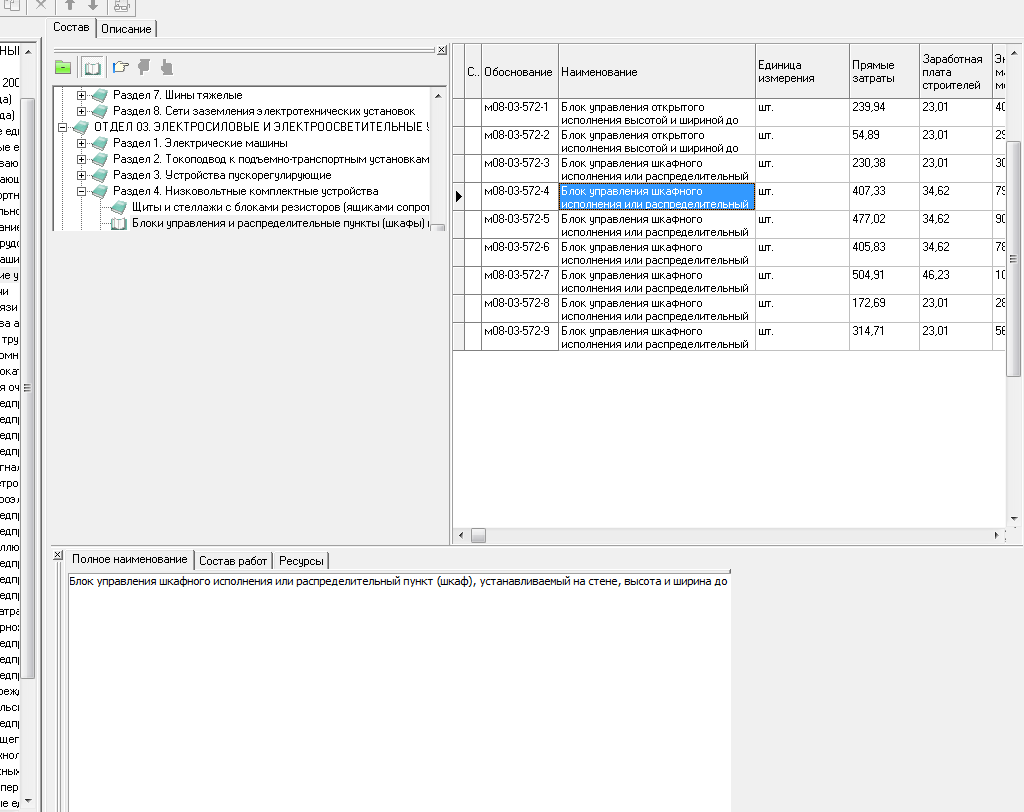Expand Раздел 2. Токоподвод node
The height and width of the screenshot is (812, 1024).
coord(82,159)
